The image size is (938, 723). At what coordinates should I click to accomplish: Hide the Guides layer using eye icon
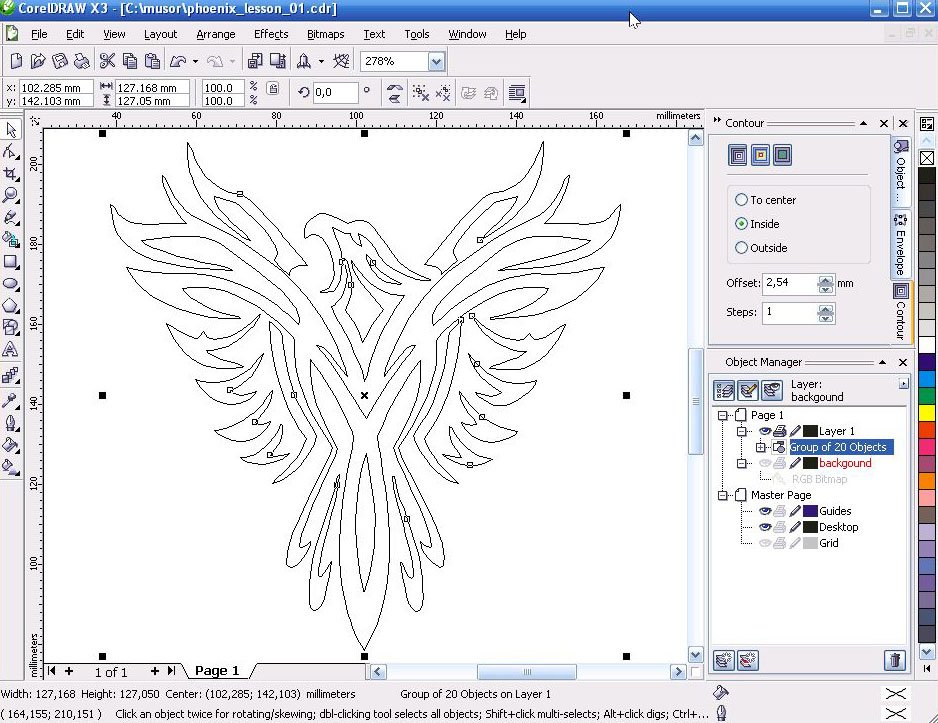click(x=765, y=511)
